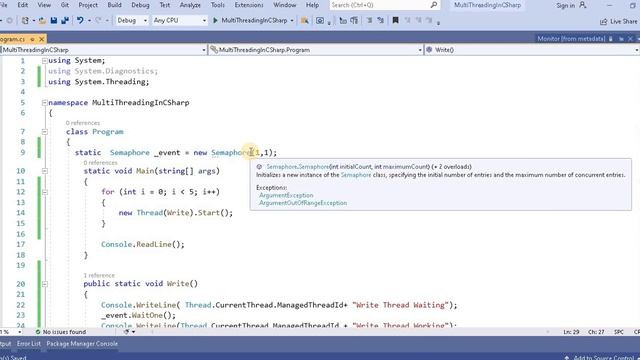
Task: Click the Search (Ctrl+Q) box
Action: pos(384,5)
